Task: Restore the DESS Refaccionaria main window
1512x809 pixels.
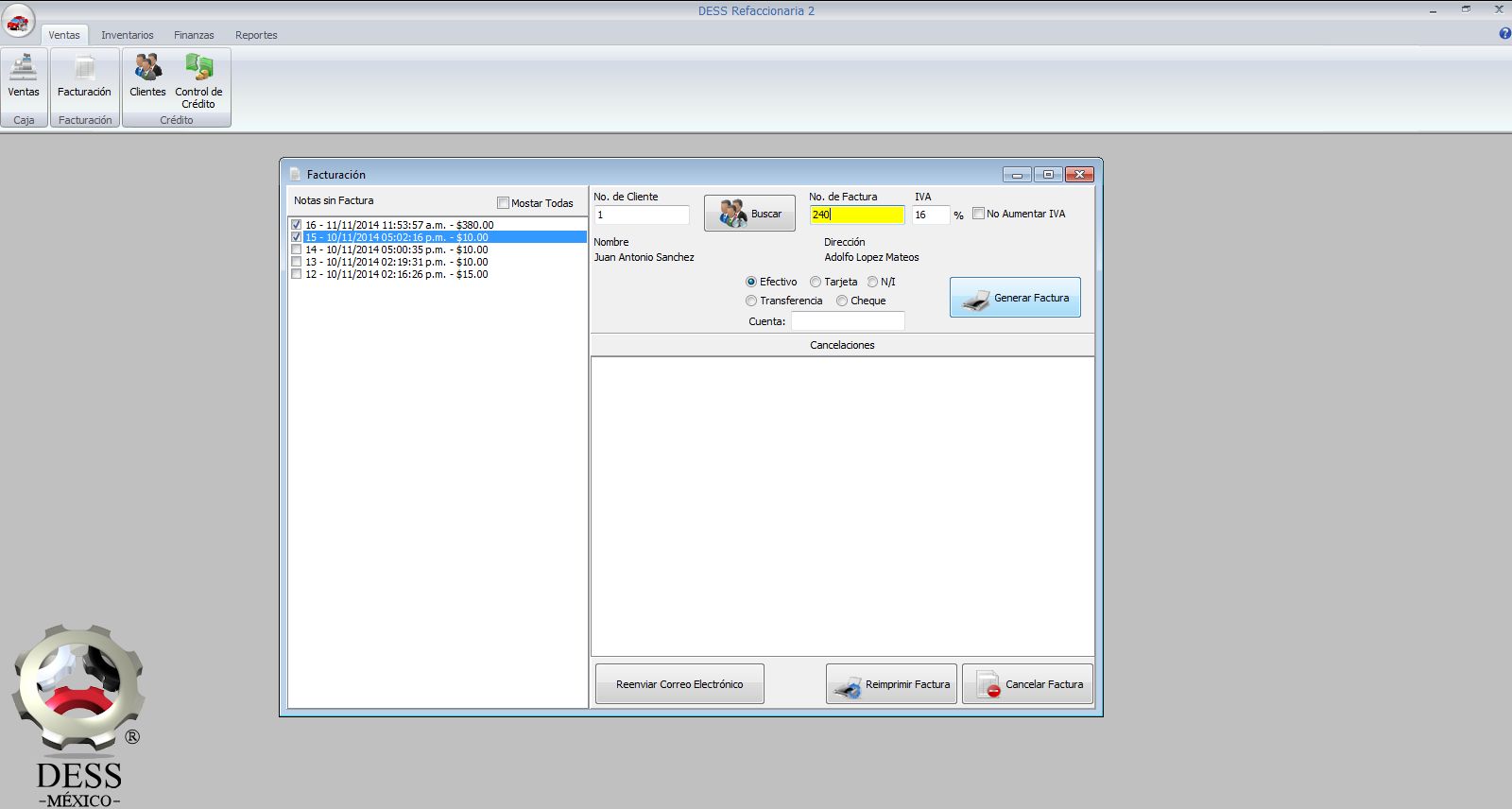Action: pos(1466,9)
